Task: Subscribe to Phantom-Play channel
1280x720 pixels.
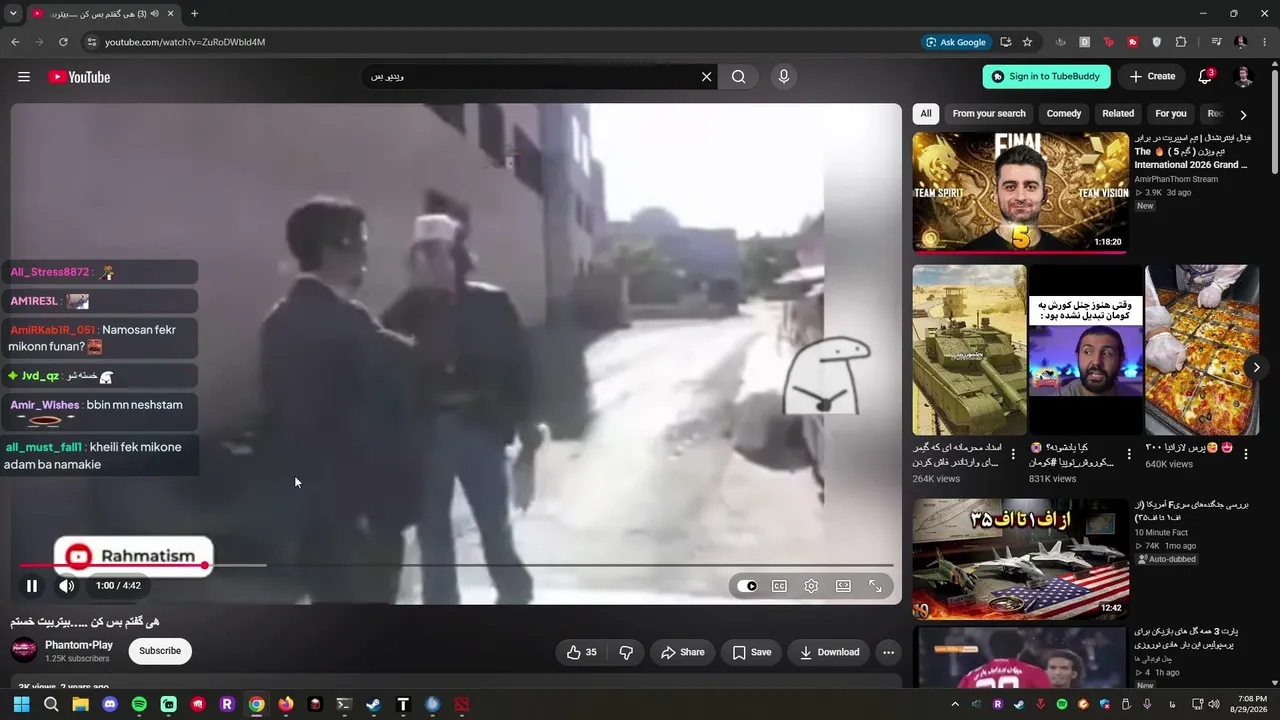Action: (x=160, y=651)
